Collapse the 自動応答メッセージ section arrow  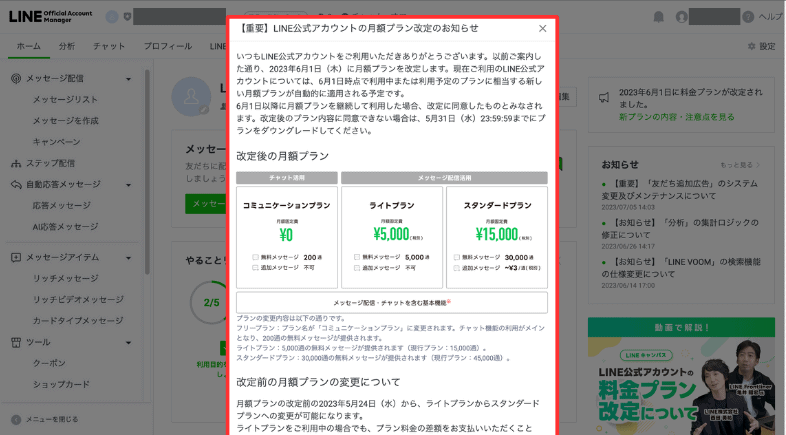[128, 185]
